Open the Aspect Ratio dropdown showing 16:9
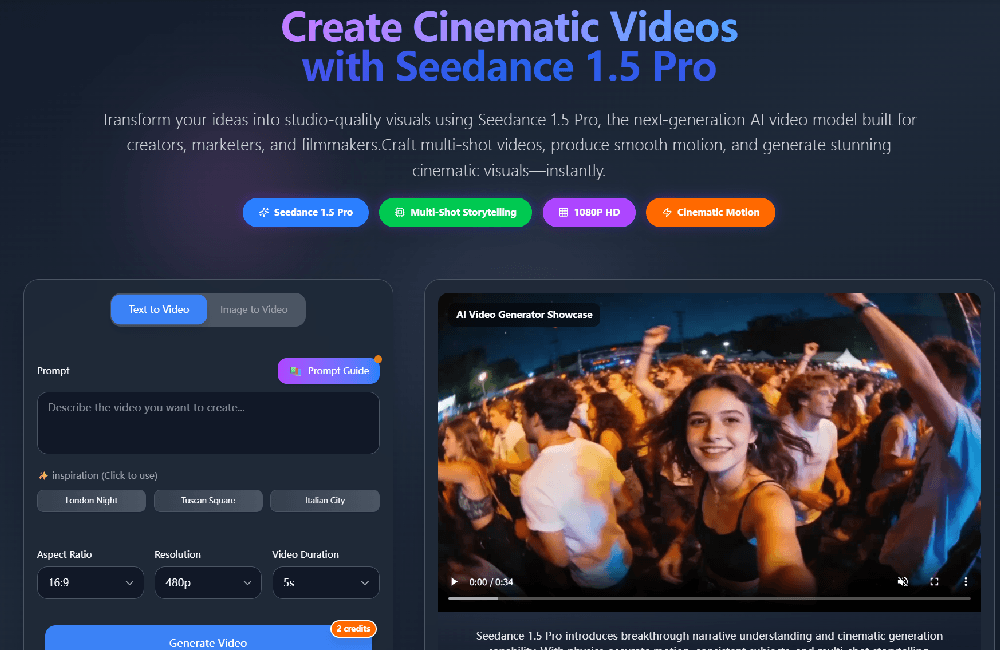 pos(90,582)
